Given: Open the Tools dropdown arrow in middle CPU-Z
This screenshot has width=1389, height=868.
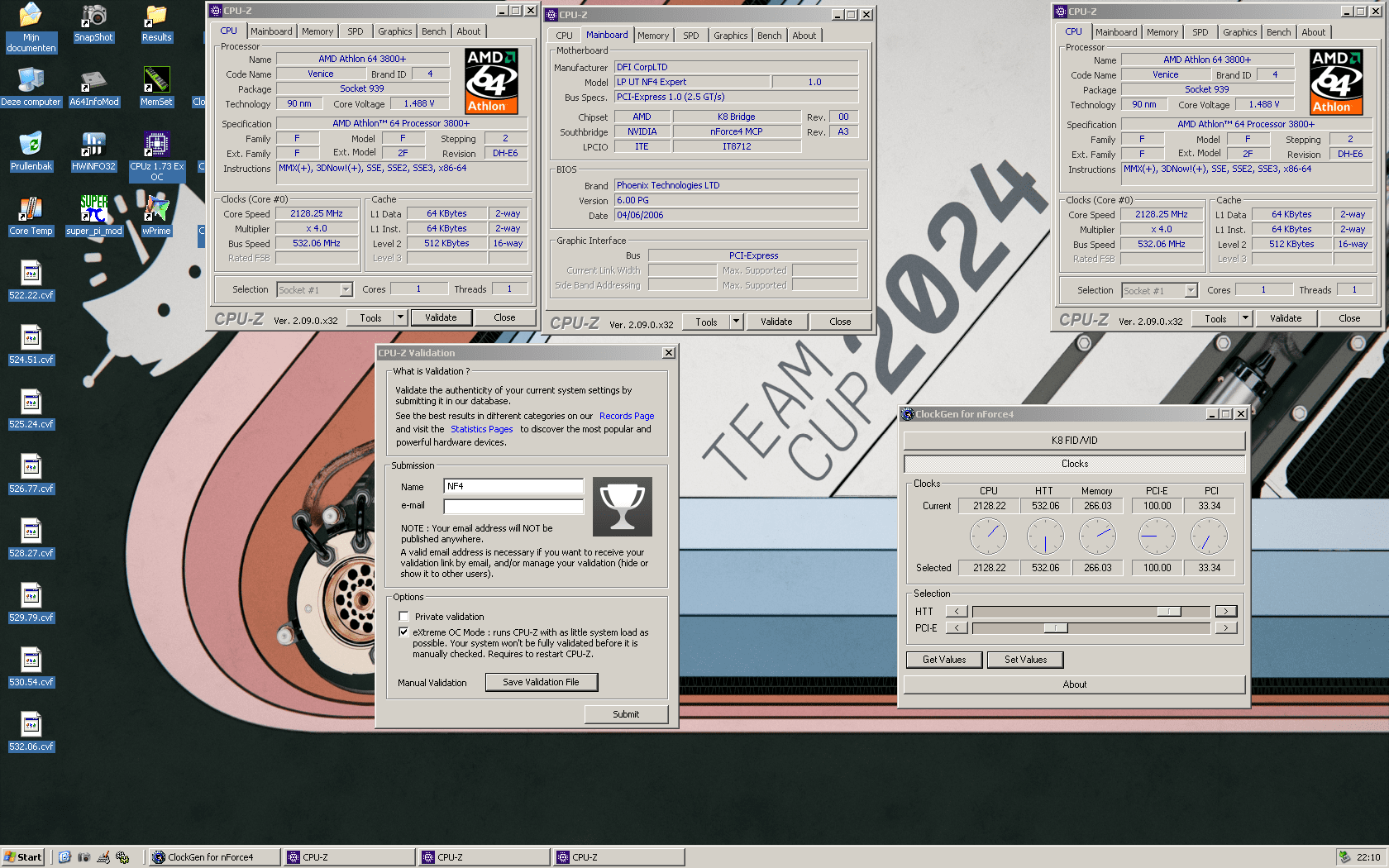Looking at the screenshot, I should (737, 322).
